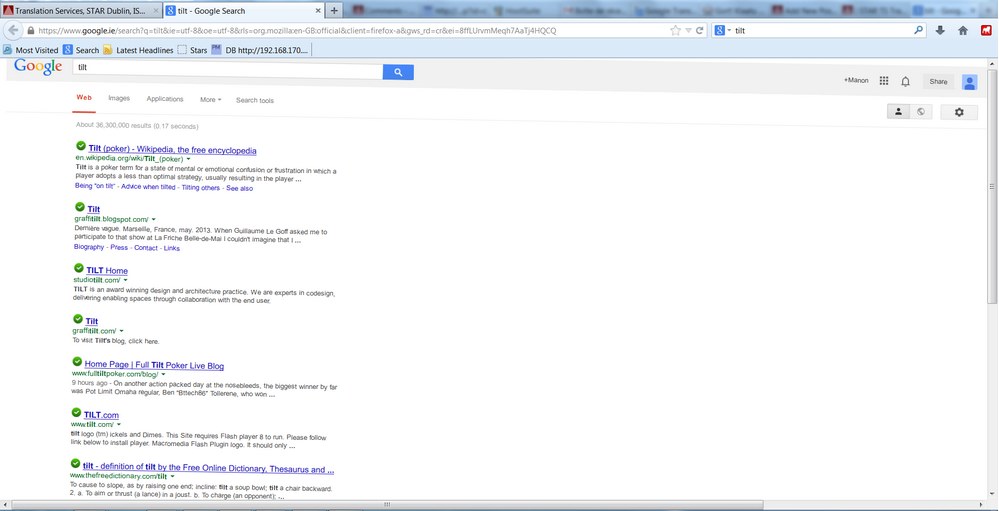Click the Google logo
The image size is (999, 511).
(x=38, y=66)
